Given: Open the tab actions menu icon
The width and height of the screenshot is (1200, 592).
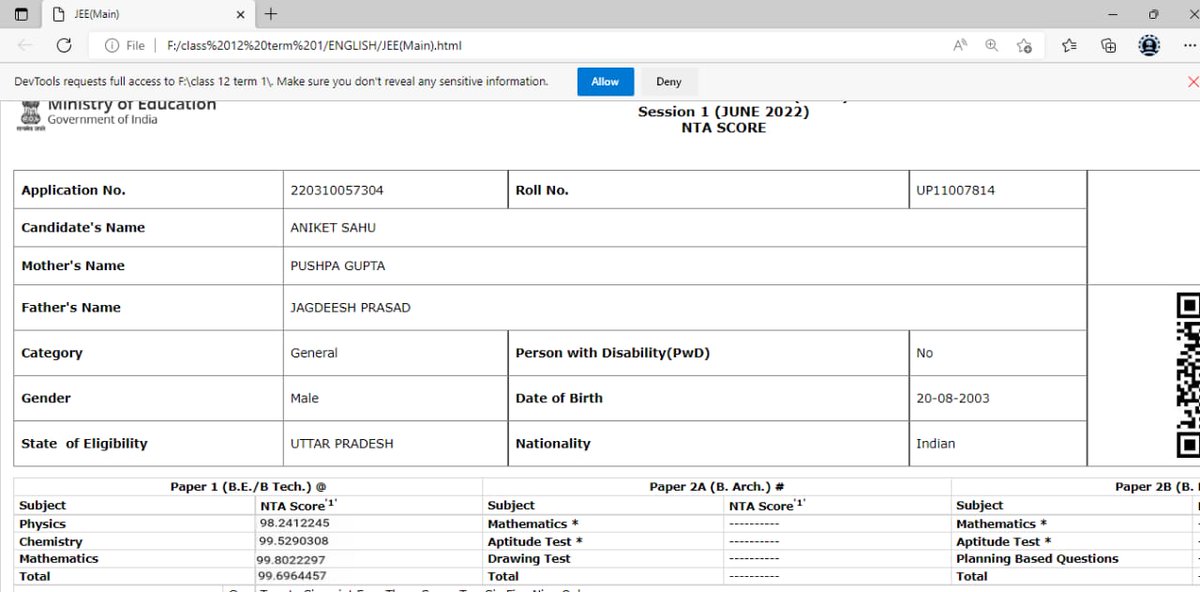Looking at the screenshot, I should pos(21,14).
